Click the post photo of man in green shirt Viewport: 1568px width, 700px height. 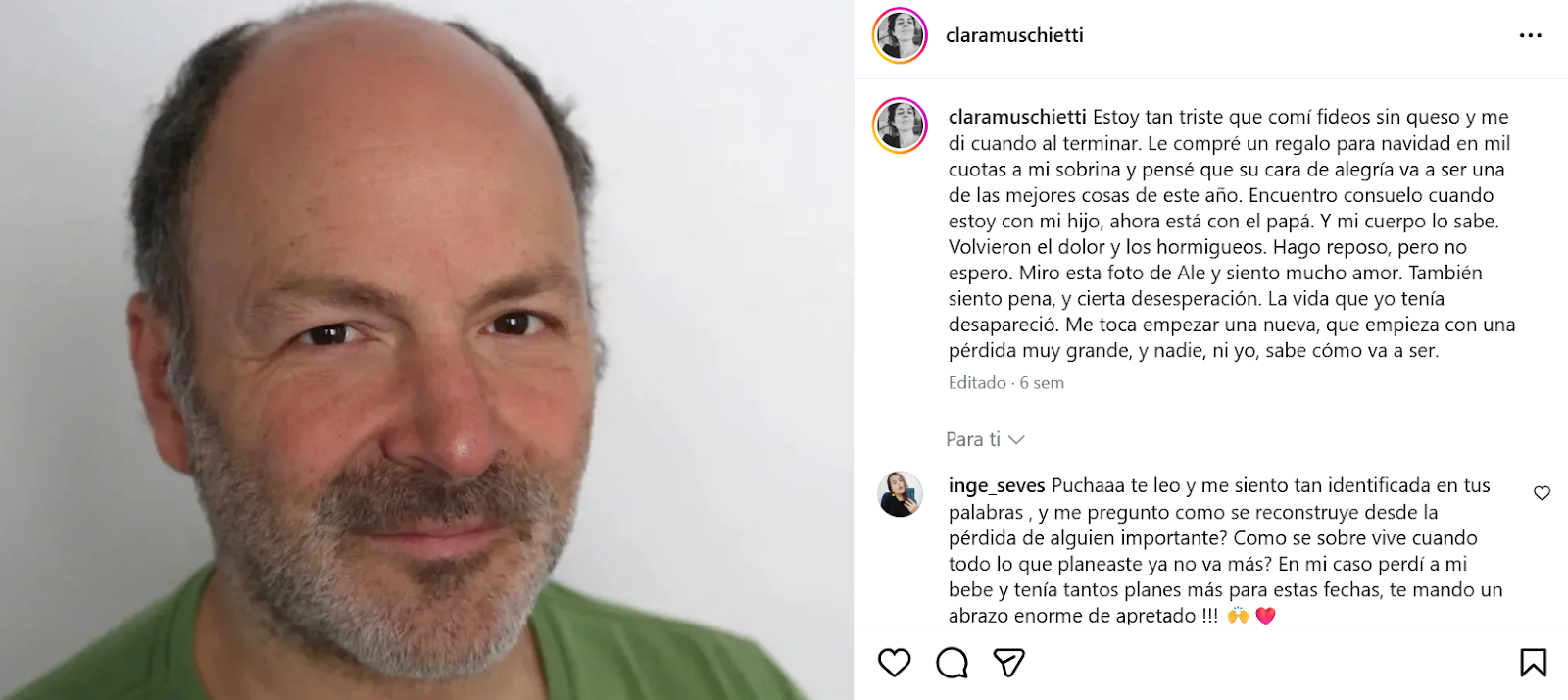[426, 350]
